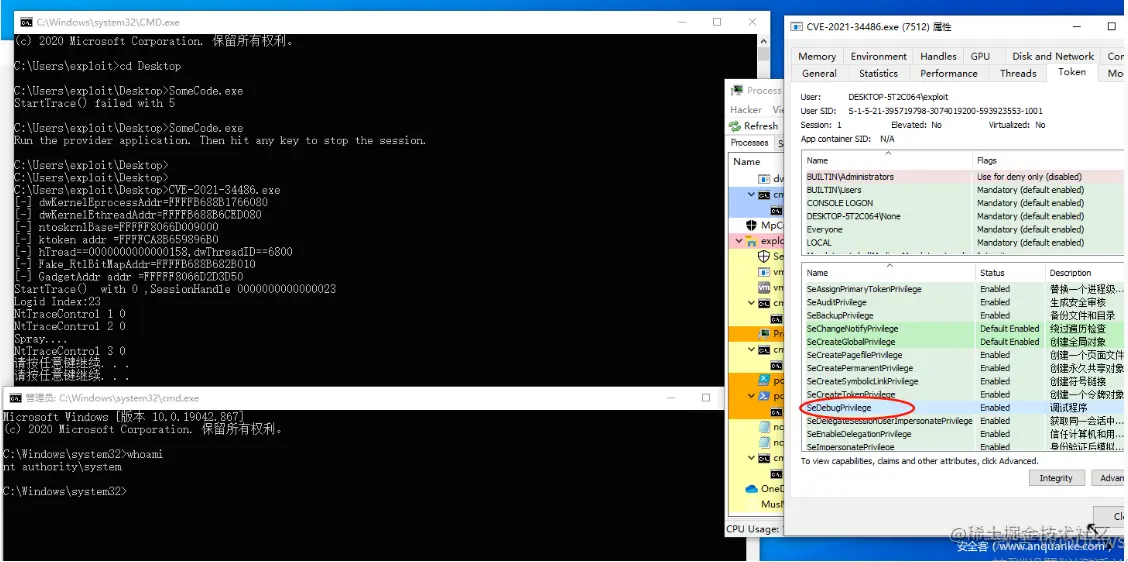Screen dimensions: 1128x562
Task: Click the ntoskrnlBase address line in CMD
Action: coord(116,227)
